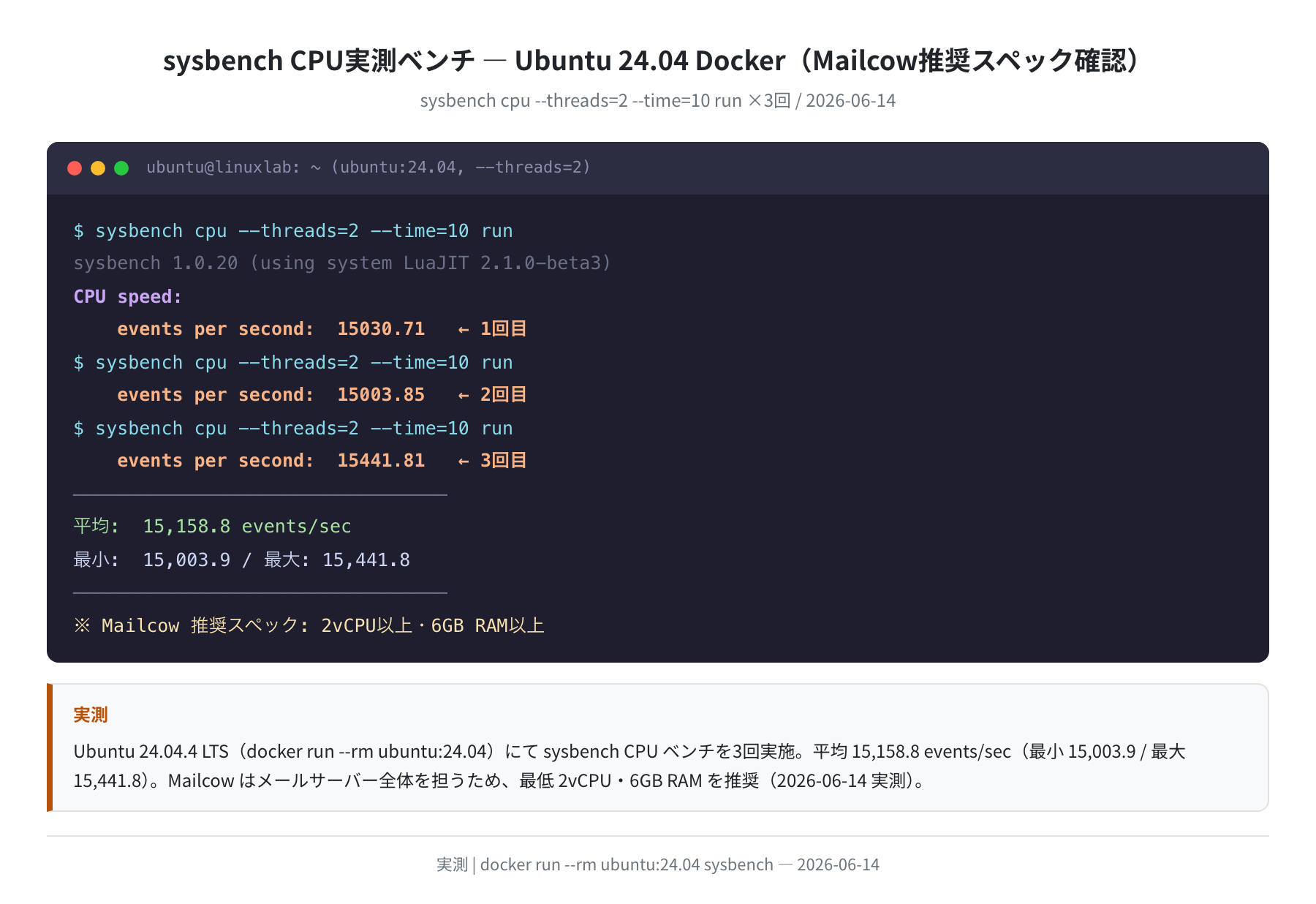Click the callout paragraph starting Ubuntu 24.04.4 LTS
This screenshot has height=904, width=1316.
(629, 766)
